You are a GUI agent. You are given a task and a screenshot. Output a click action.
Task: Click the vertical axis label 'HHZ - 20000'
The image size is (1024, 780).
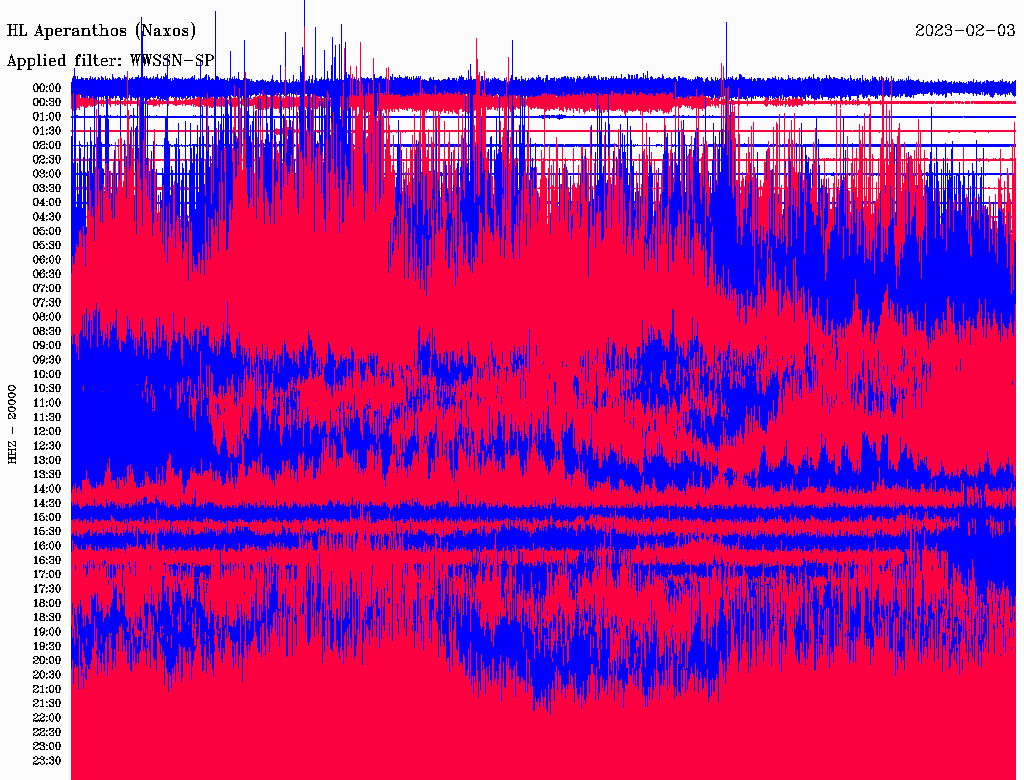point(12,425)
